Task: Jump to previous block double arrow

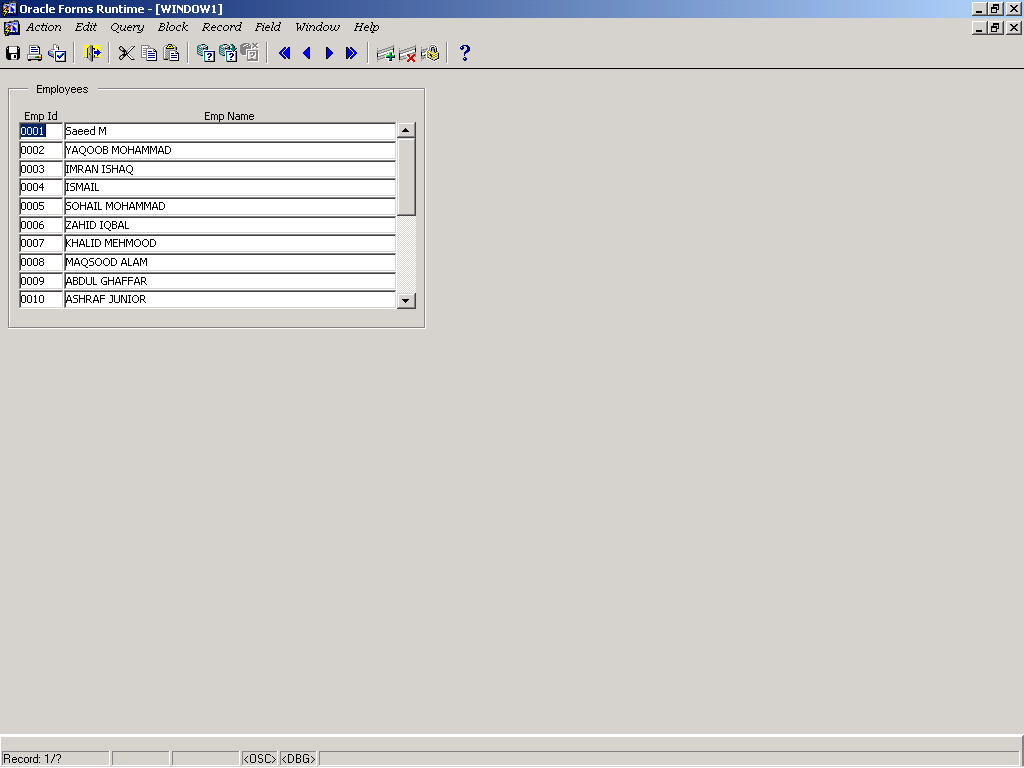Action: [284, 53]
